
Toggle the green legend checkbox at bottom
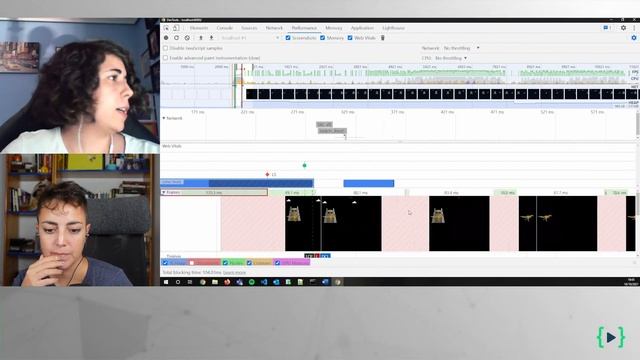pyautogui.click(x=225, y=262)
